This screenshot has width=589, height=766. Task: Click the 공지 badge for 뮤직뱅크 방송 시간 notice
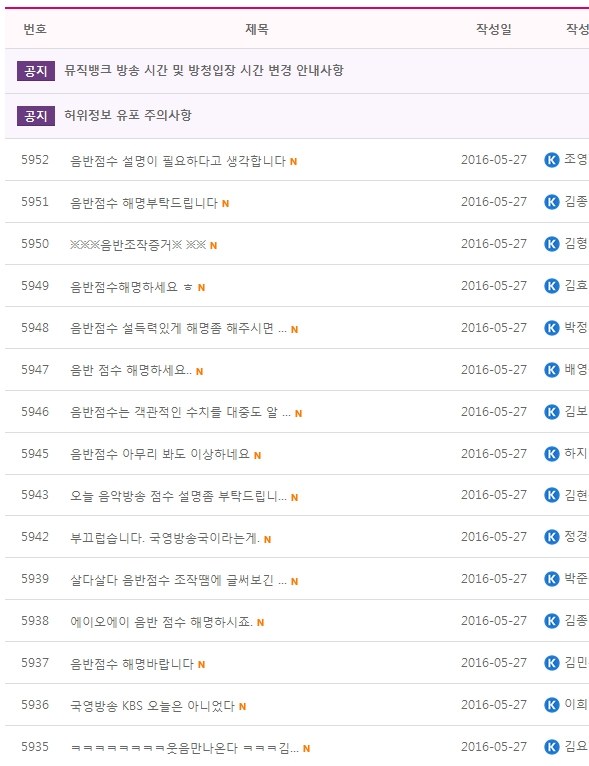point(36,71)
